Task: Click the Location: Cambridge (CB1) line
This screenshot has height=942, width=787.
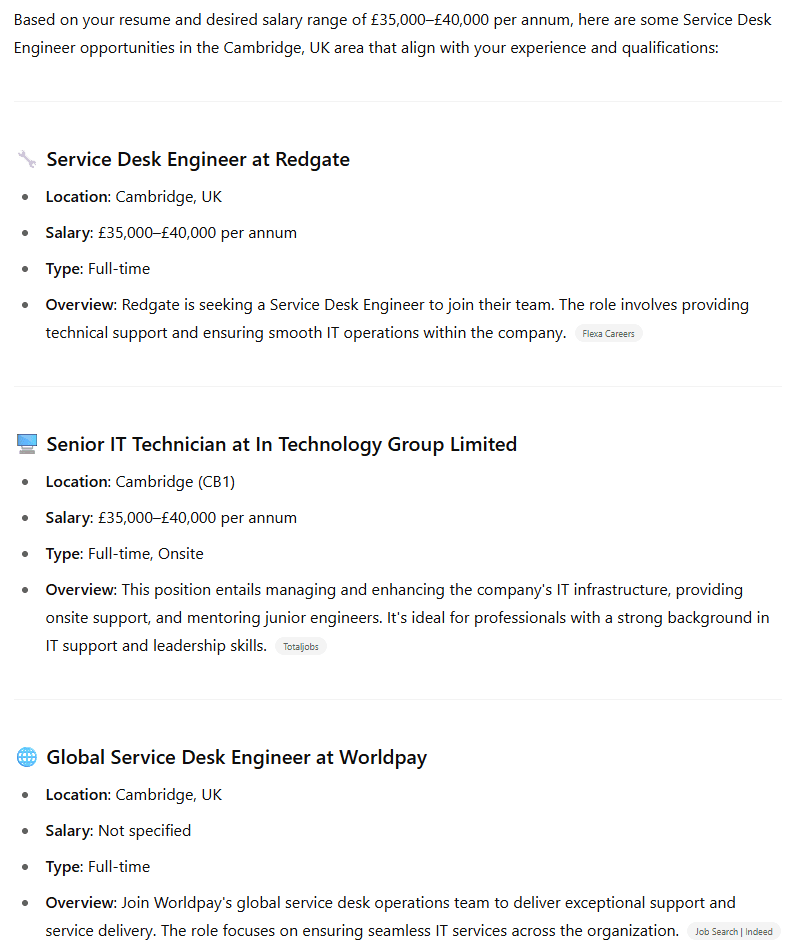Action: pos(140,482)
